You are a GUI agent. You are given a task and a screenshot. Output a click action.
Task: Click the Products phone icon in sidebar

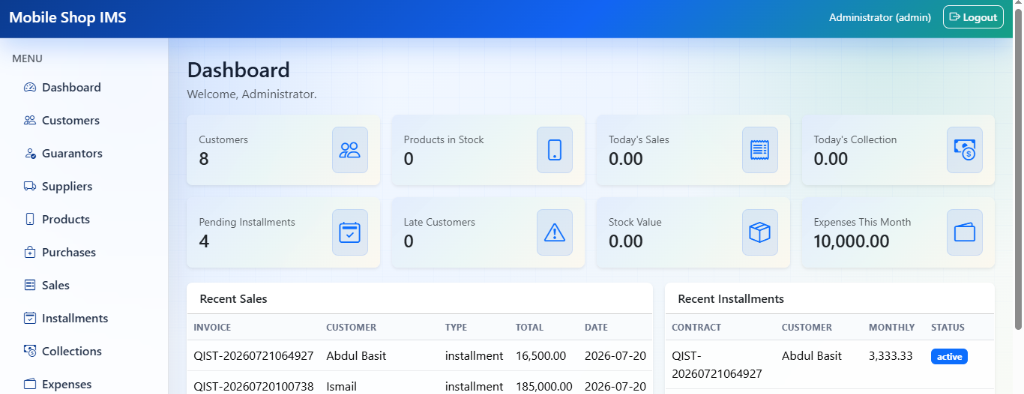click(29, 220)
